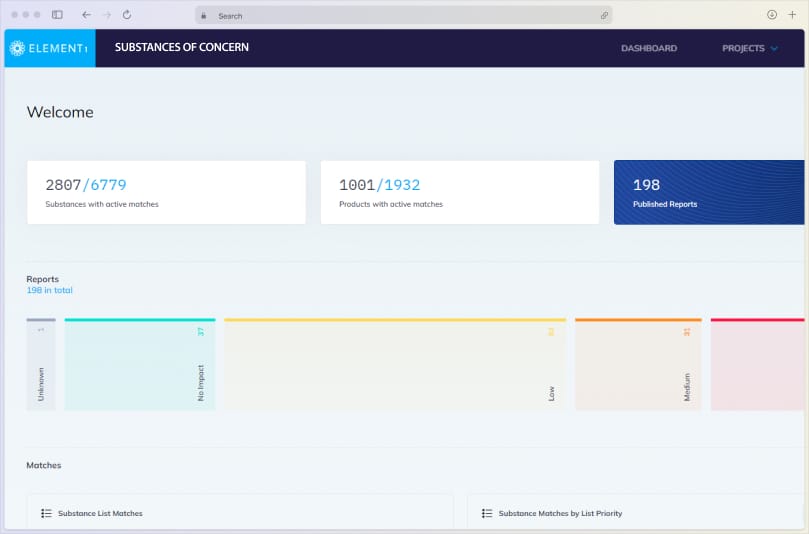Select the orange Medium report segment
Viewport: 809px width, 534px height.
click(x=638, y=365)
